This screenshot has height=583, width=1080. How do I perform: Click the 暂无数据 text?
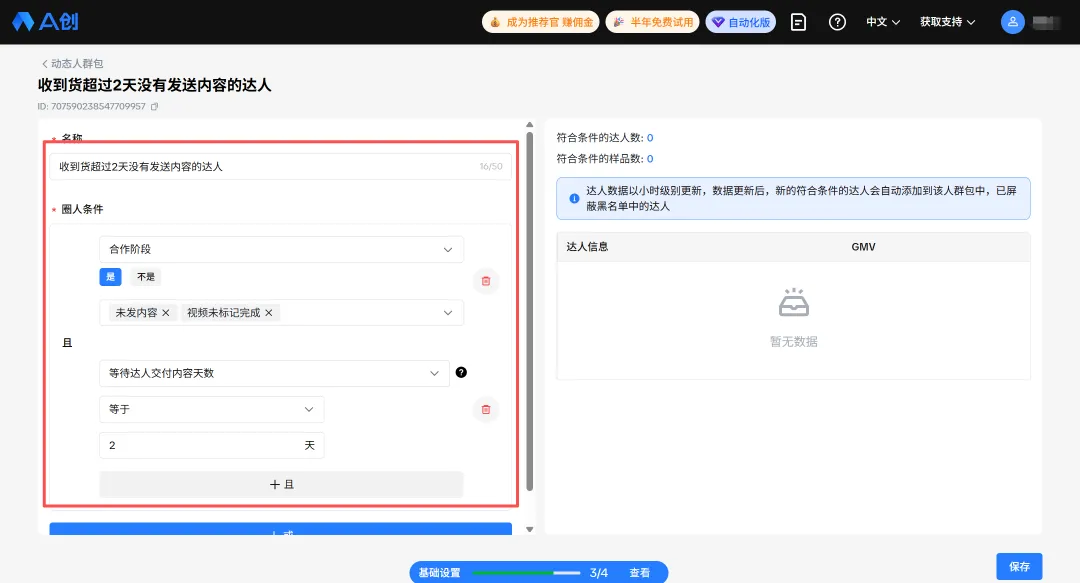click(x=793, y=341)
